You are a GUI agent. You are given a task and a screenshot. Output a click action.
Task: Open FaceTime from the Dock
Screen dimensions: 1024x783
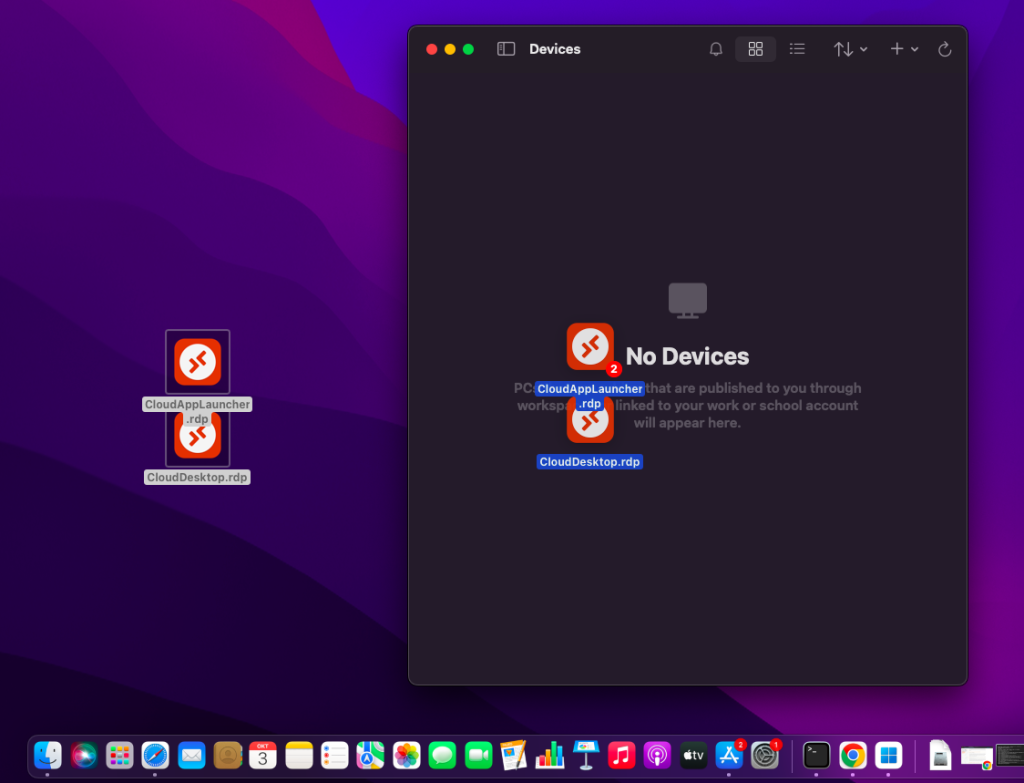tap(478, 756)
